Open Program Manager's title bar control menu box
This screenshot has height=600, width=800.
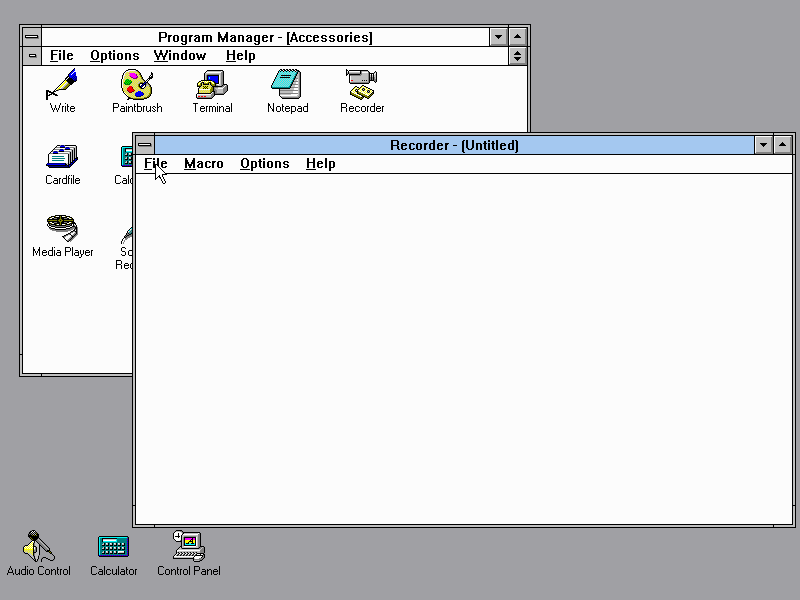click(x=32, y=37)
